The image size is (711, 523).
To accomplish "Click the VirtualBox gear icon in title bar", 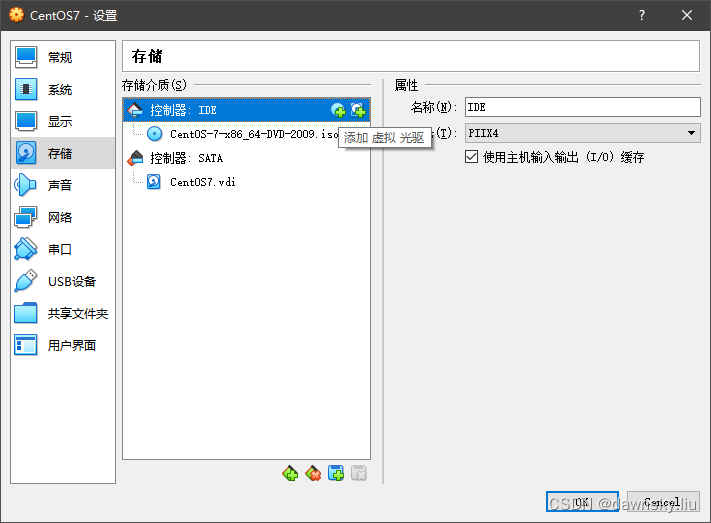I will [16, 15].
